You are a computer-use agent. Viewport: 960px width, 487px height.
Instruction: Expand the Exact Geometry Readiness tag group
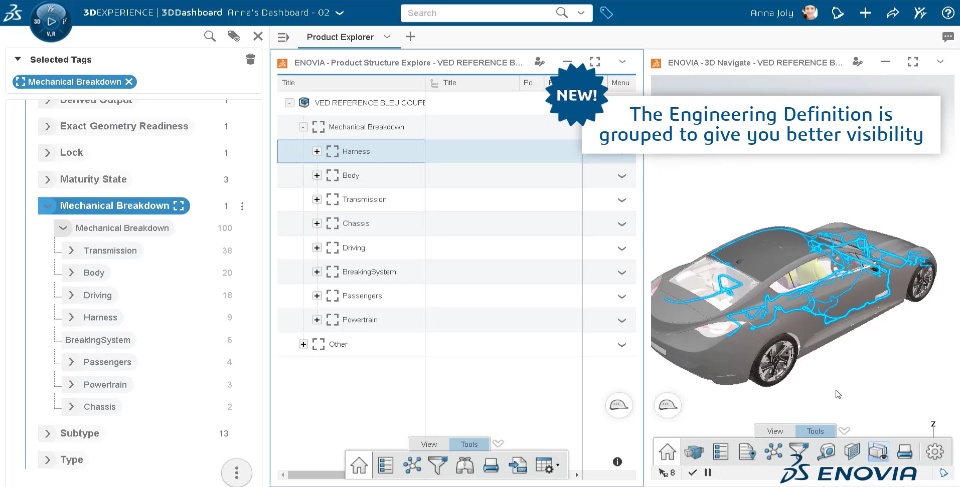point(48,126)
